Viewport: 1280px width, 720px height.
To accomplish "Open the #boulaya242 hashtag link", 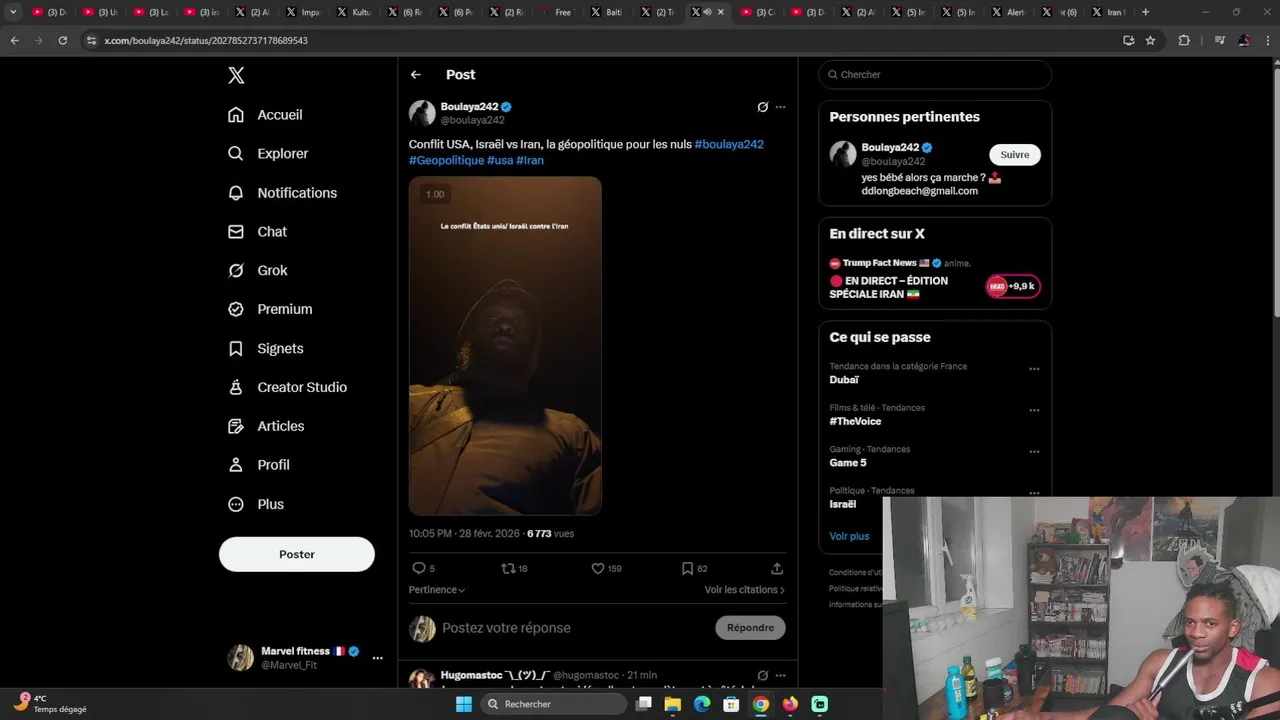I will point(729,144).
